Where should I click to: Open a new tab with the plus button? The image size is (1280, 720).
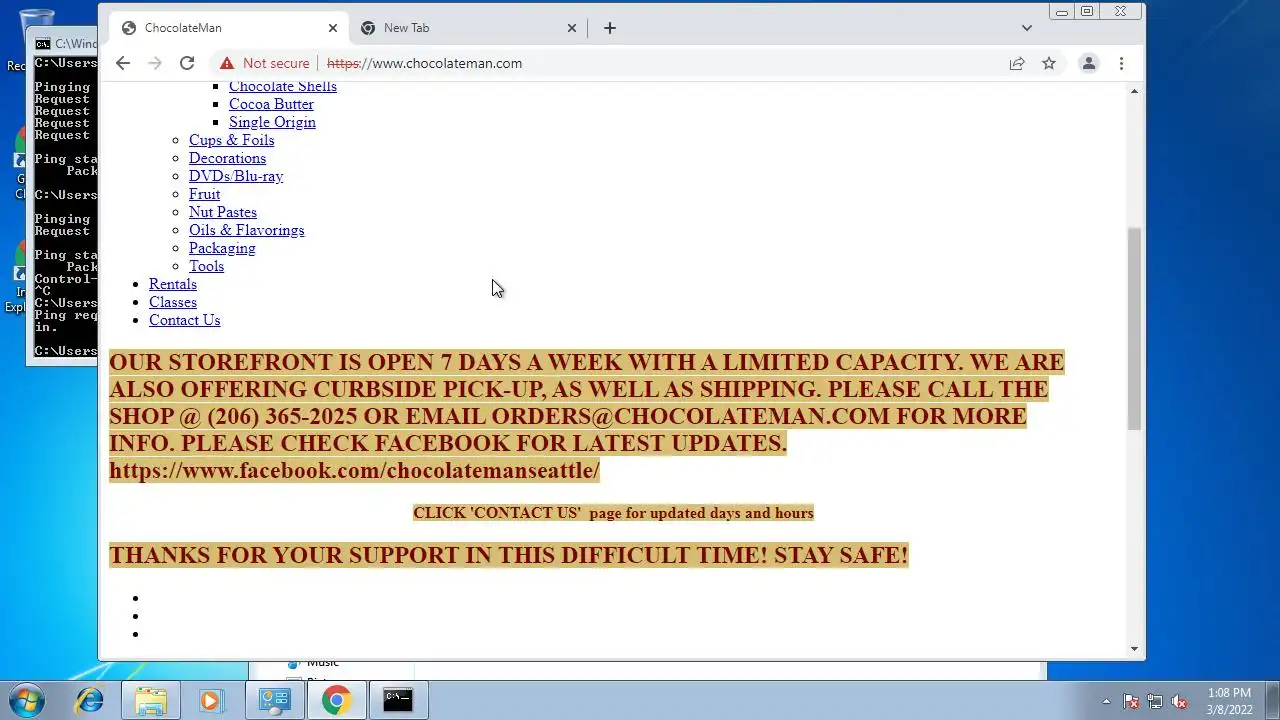[610, 28]
